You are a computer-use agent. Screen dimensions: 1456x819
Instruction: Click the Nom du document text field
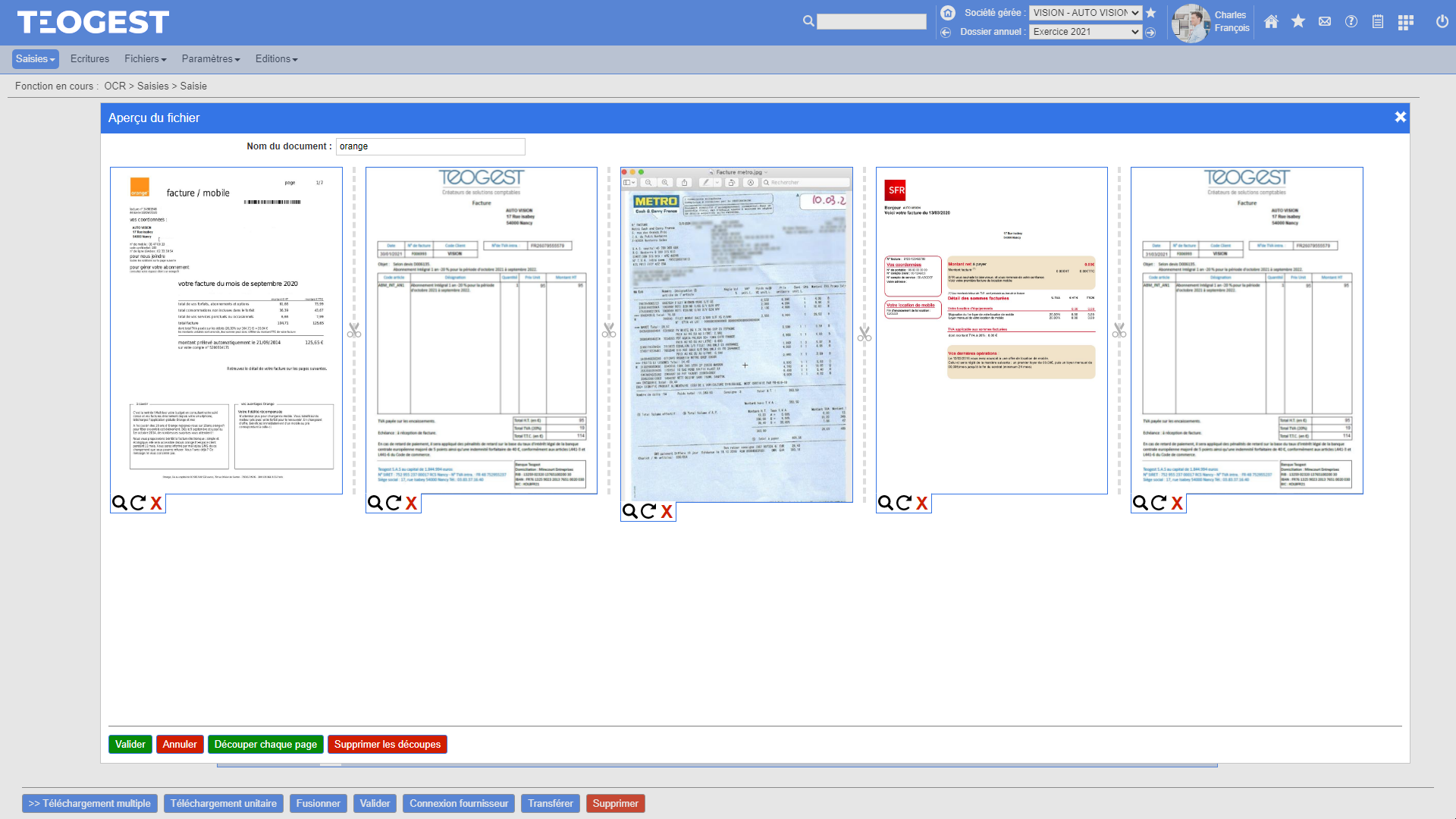click(x=431, y=146)
